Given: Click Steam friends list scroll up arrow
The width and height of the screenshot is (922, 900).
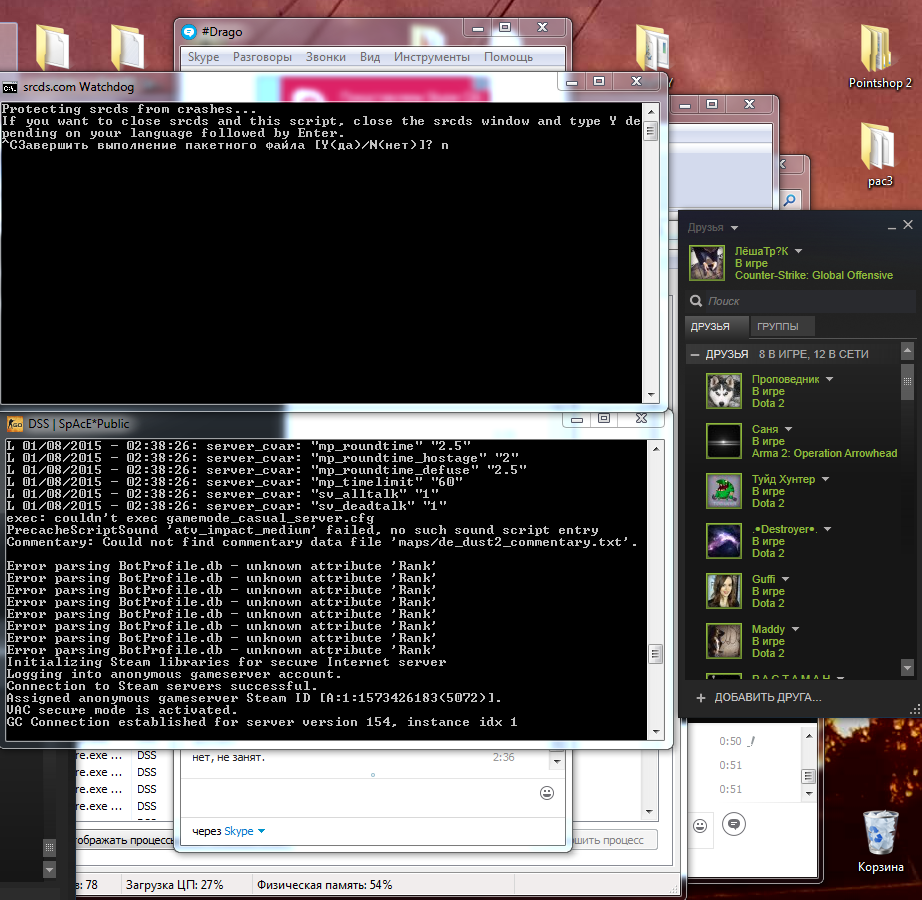Looking at the screenshot, I should click(907, 352).
